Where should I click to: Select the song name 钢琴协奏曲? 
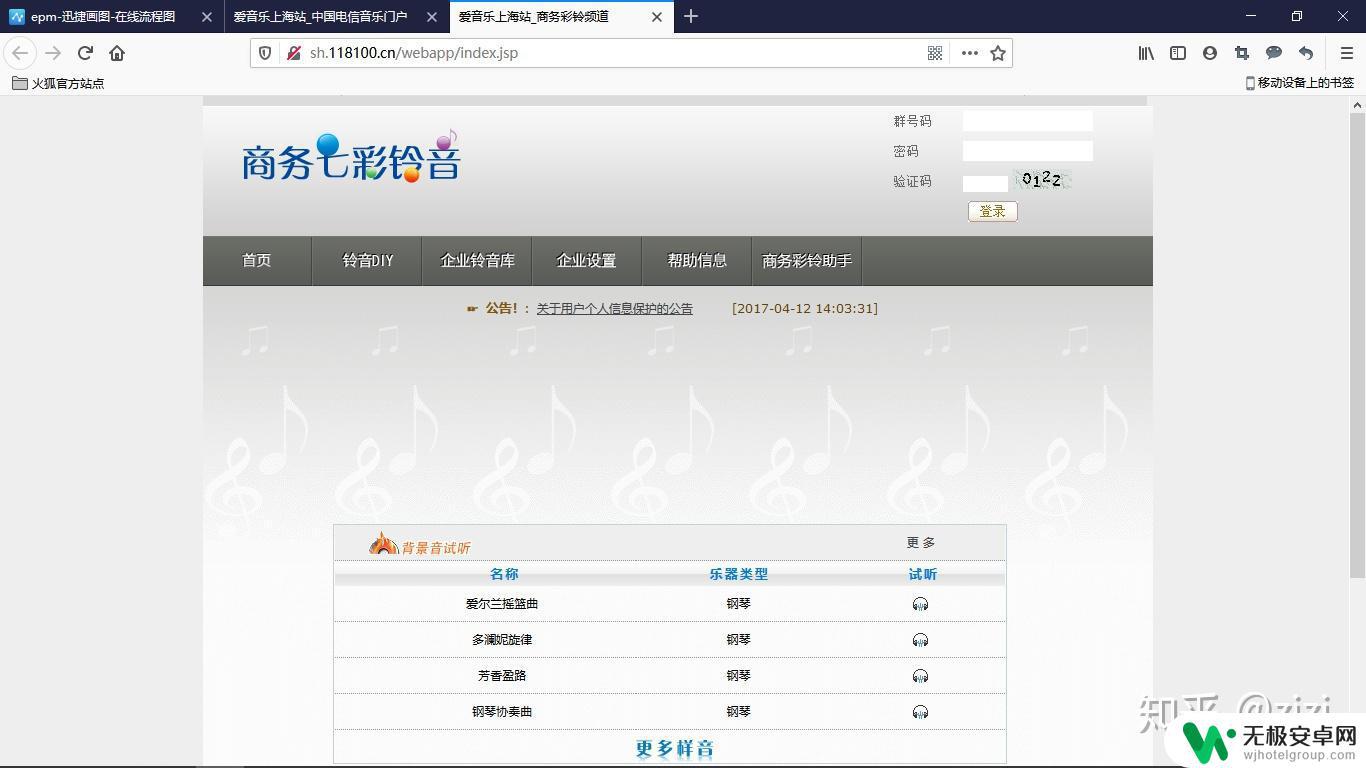pyautogui.click(x=502, y=712)
